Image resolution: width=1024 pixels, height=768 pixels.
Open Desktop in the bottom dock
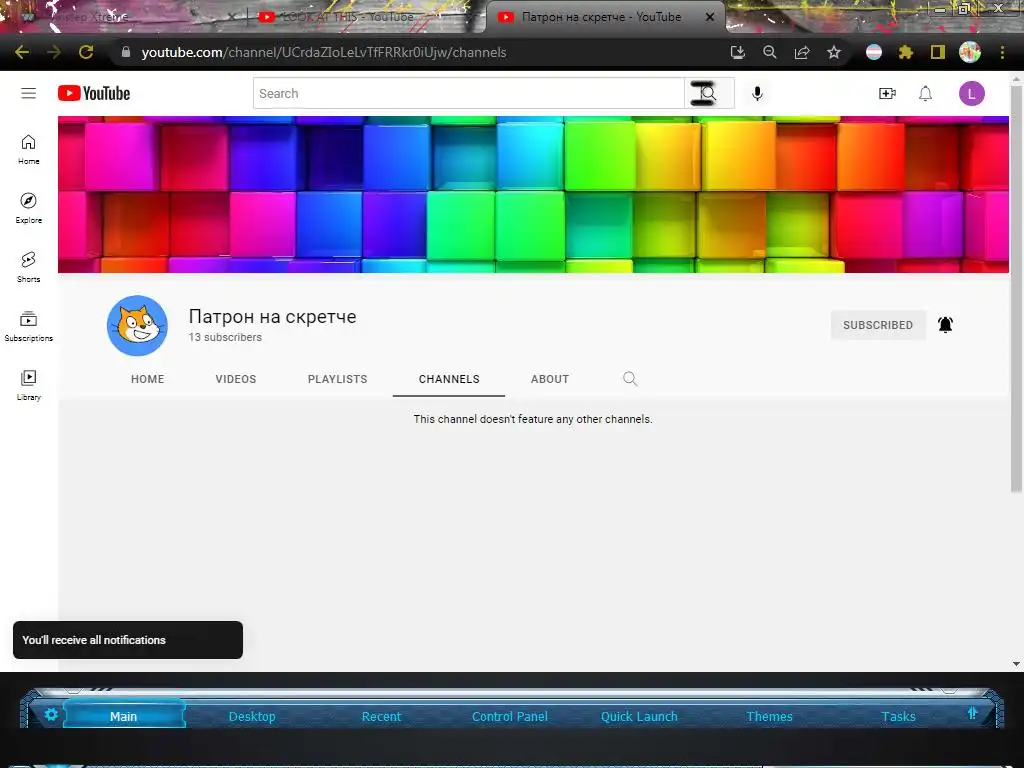coord(252,716)
